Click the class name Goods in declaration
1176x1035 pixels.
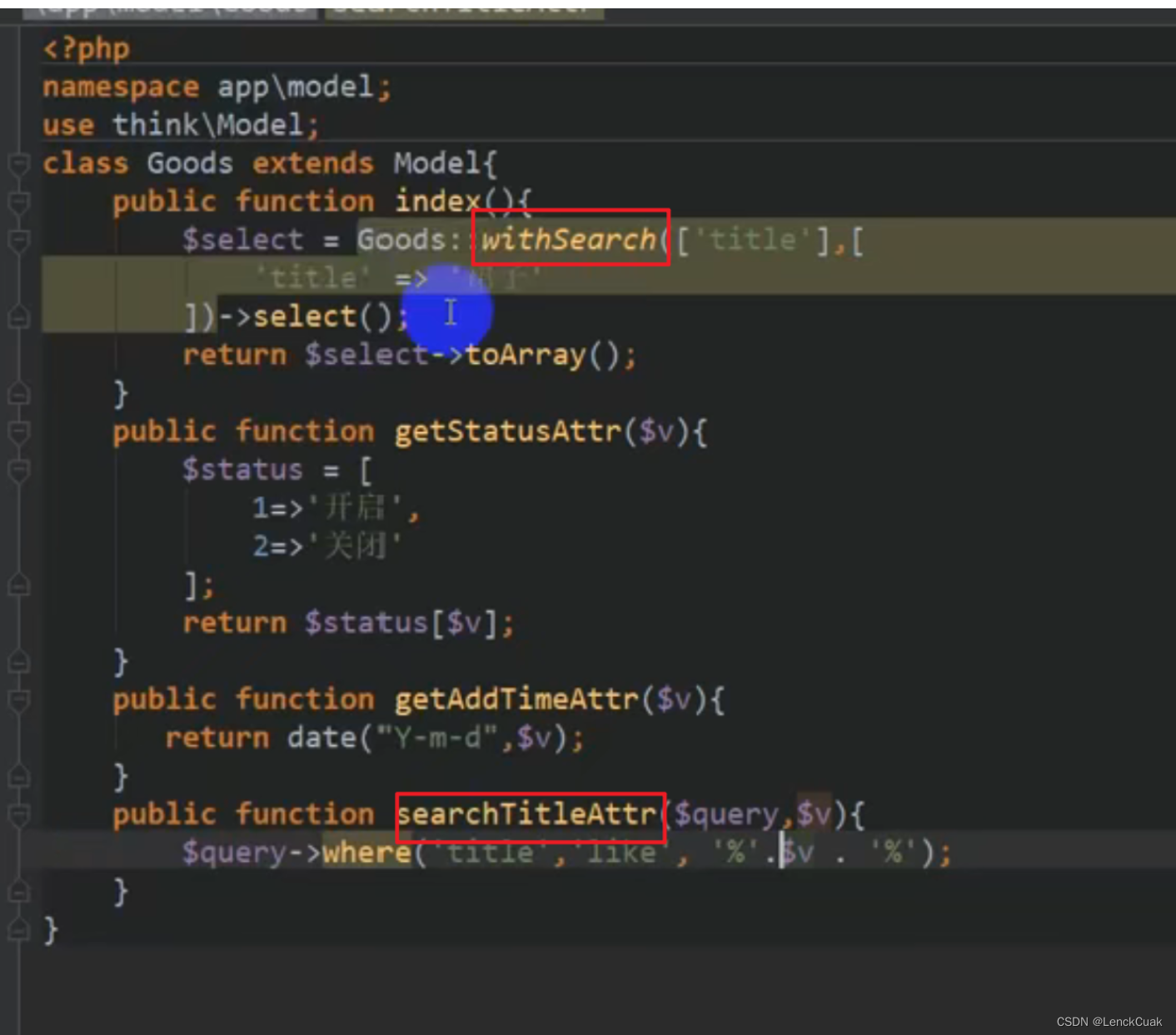click(190, 163)
